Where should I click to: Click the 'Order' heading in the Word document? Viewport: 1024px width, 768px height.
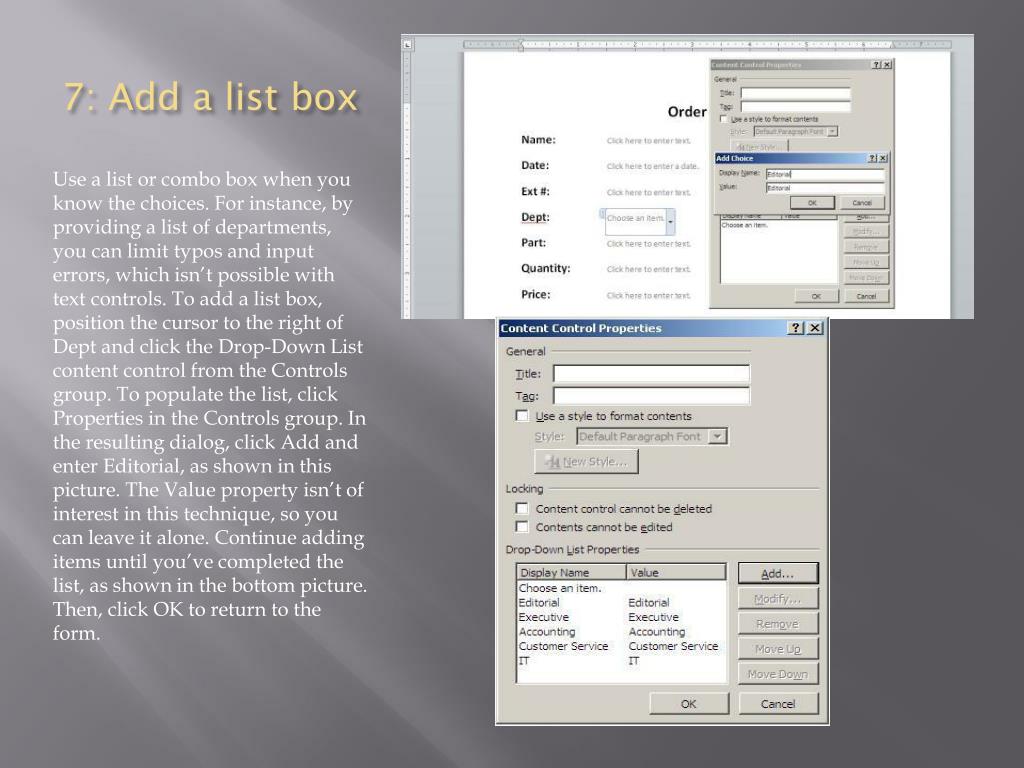pos(686,112)
